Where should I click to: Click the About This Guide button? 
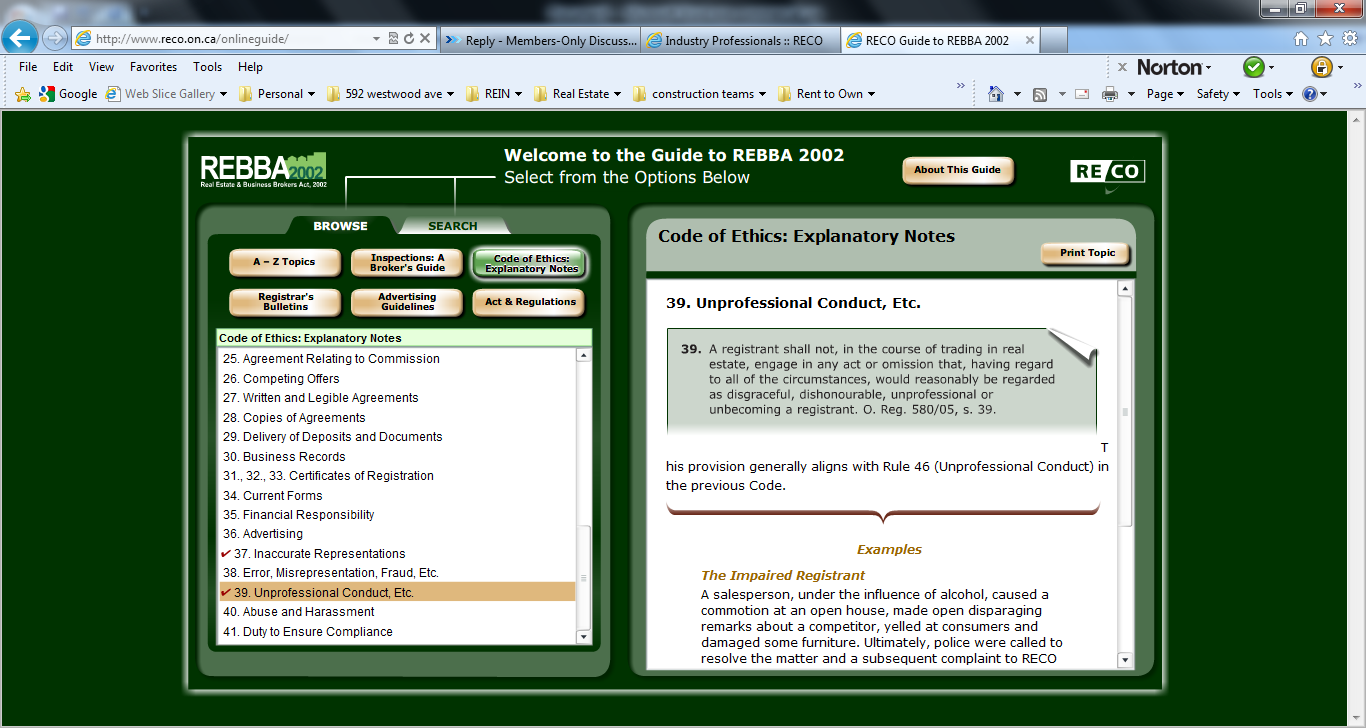click(x=957, y=170)
